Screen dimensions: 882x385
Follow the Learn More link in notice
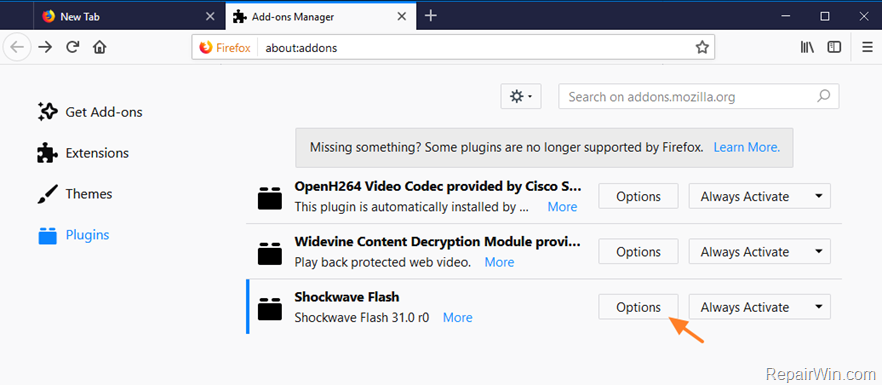click(746, 147)
